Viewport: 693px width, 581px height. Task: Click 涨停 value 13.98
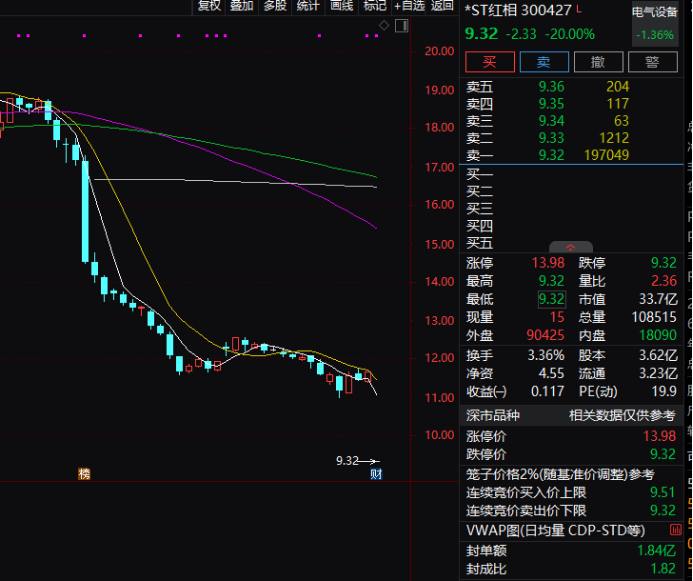tap(548, 263)
